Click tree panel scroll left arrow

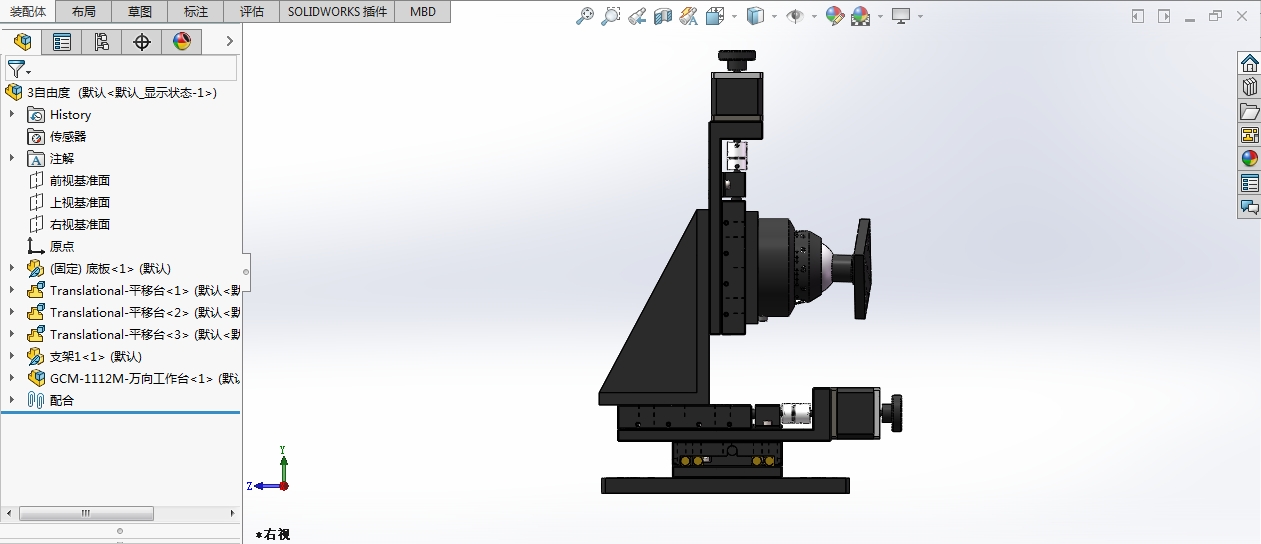tap(9, 513)
